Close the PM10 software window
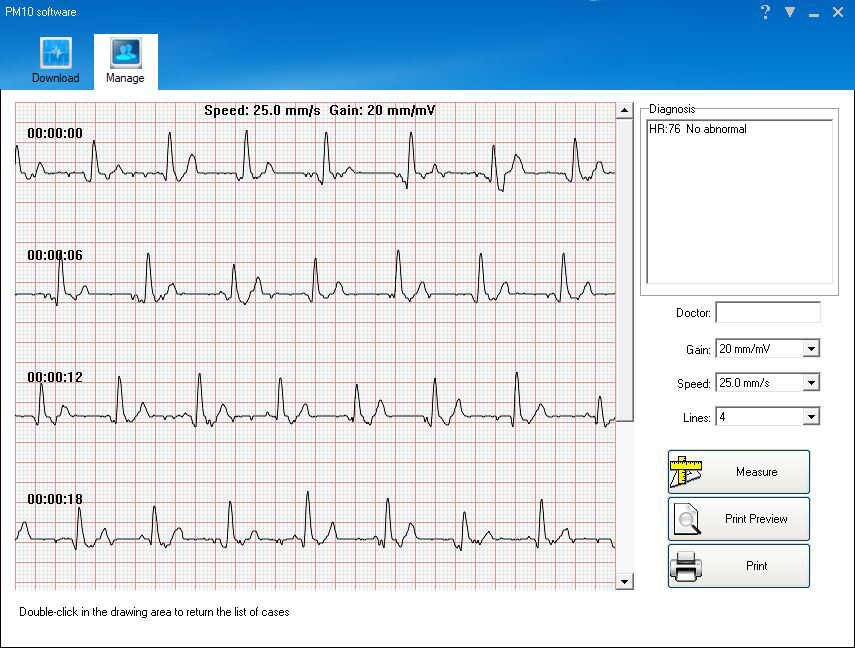The width and height of the screenshot is (855, 648). [x=838, y=12]
